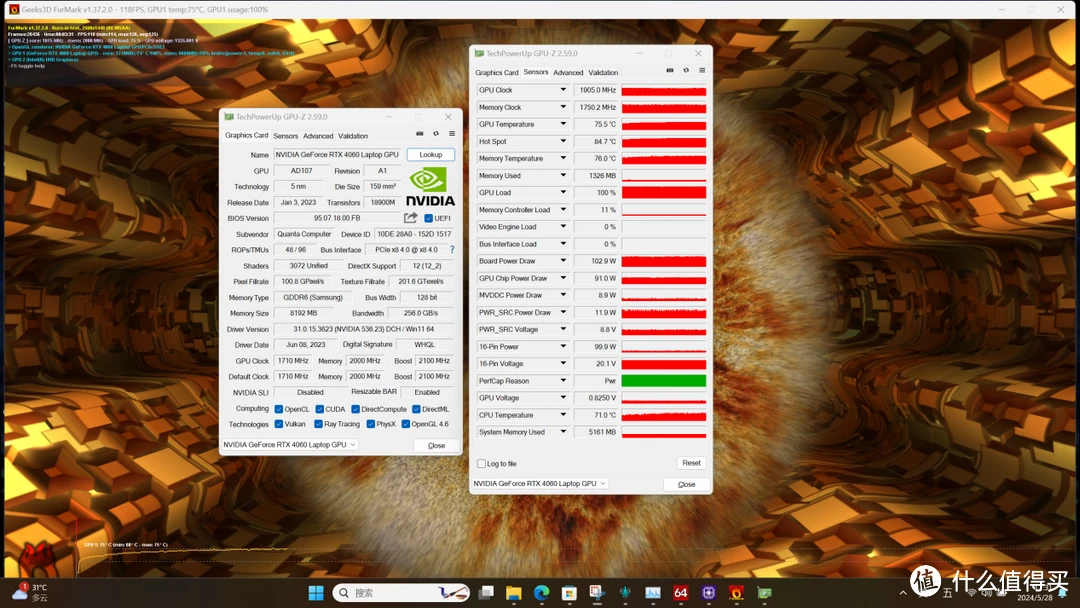Switch to Sensors tab in Graphics Card window
The width and height of the screenshot is (1080, 608).
tap(286, 136)
